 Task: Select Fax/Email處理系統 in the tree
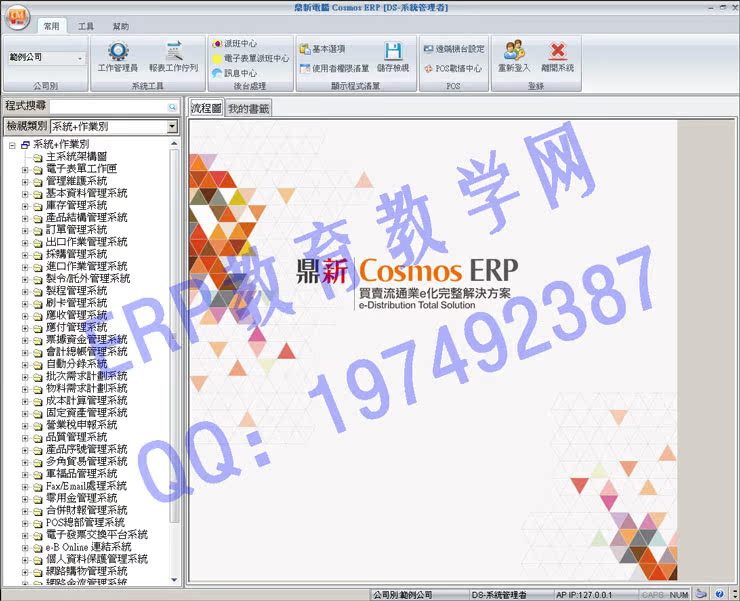point(86,486)
